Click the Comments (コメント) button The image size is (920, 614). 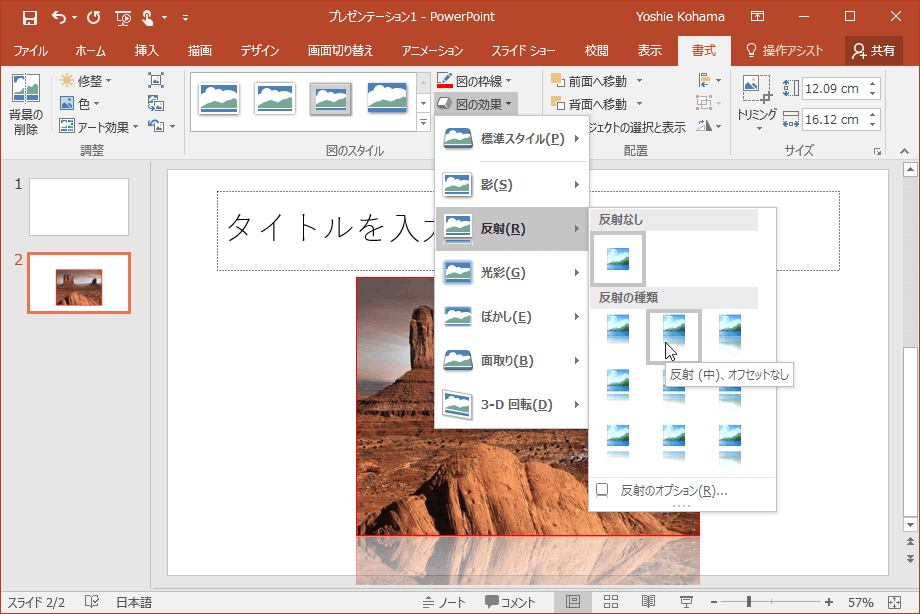(x=510, y=602)
